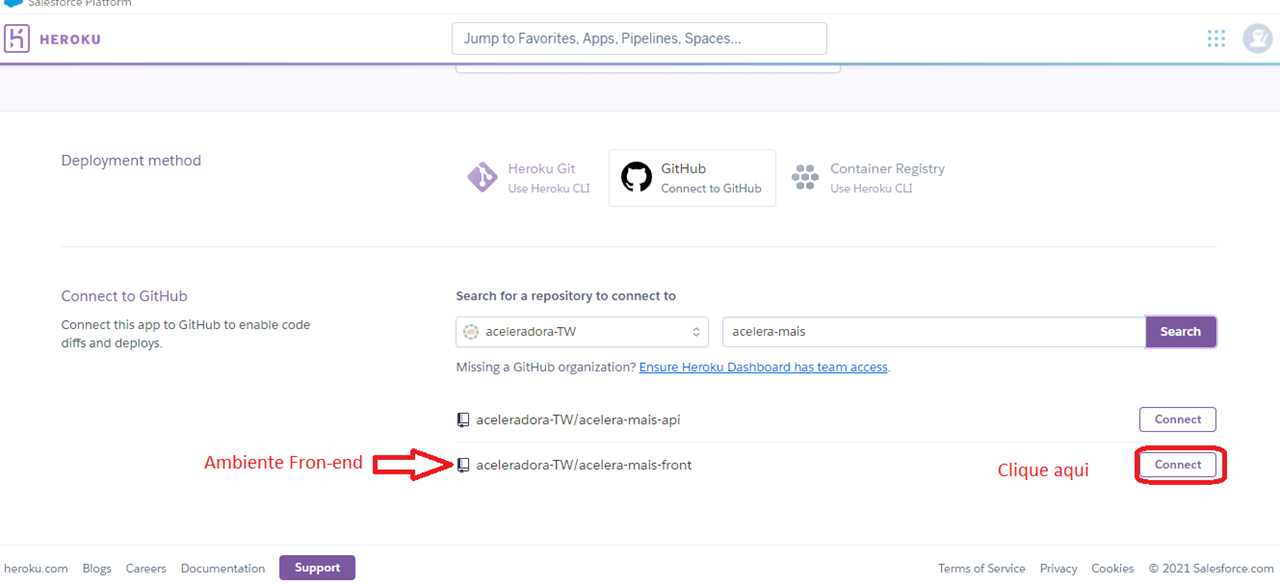Screen dimensions: 1280x584
Task: Open the user profile avatar menu
Action: (1257, 38)
